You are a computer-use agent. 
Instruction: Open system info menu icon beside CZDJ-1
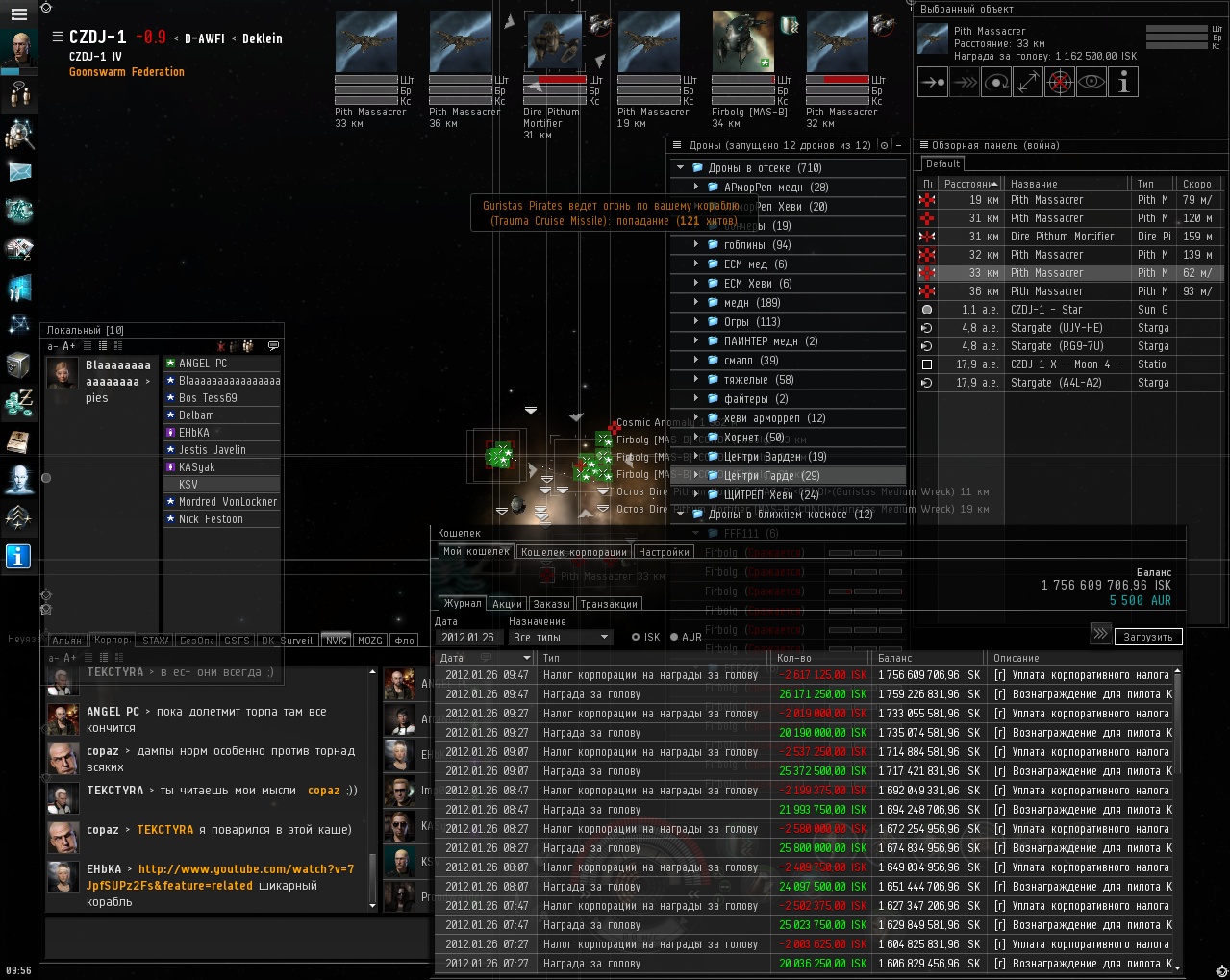(57, 38)
